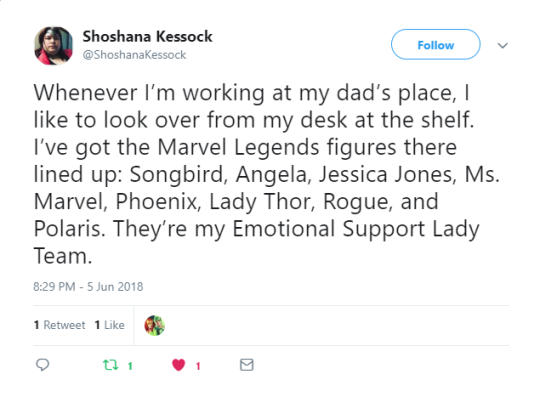Follow Shoshana Kessock with the Follow button

(436, 45)
